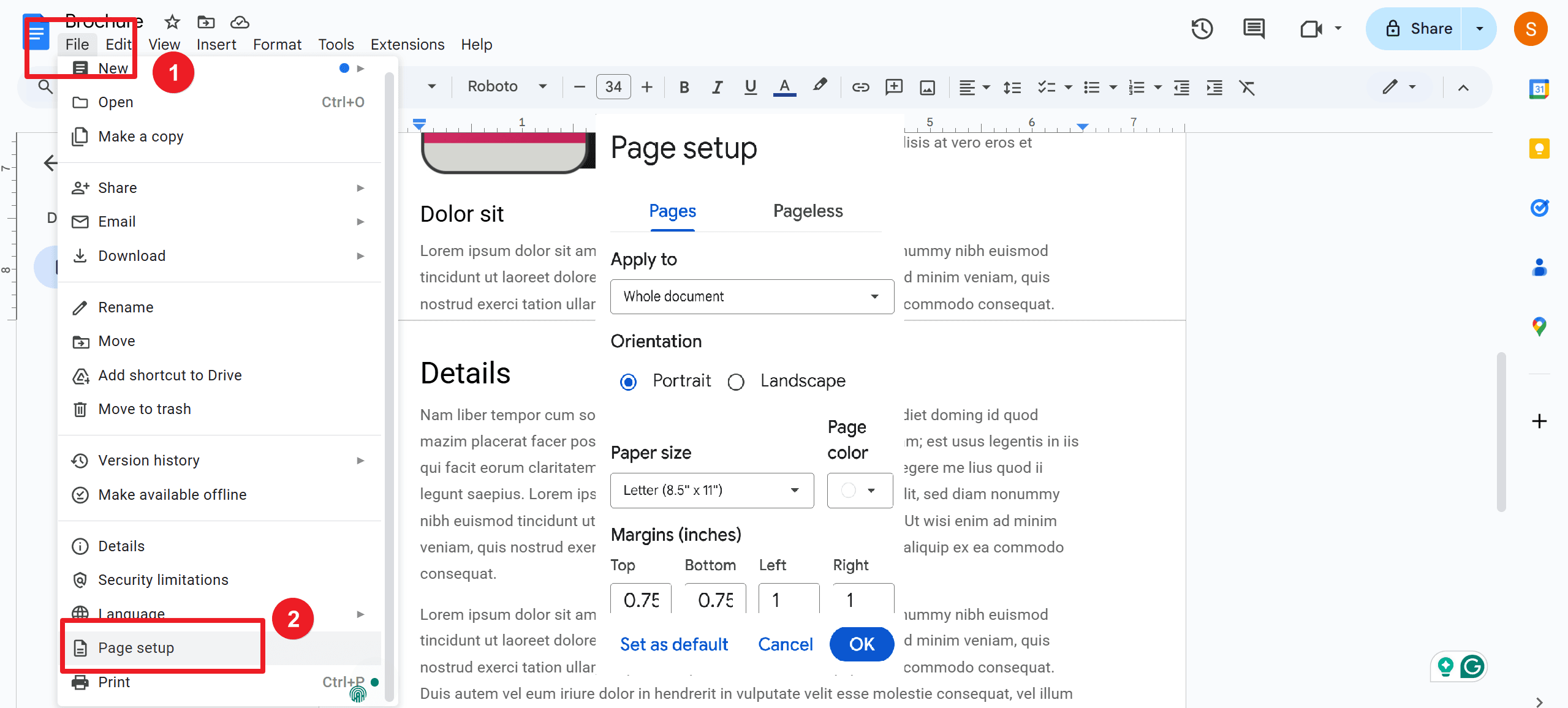Viewport: 1568px width, 708px height.
Task: Click the text color highlight icon
Action: click(x=820, y=88)
